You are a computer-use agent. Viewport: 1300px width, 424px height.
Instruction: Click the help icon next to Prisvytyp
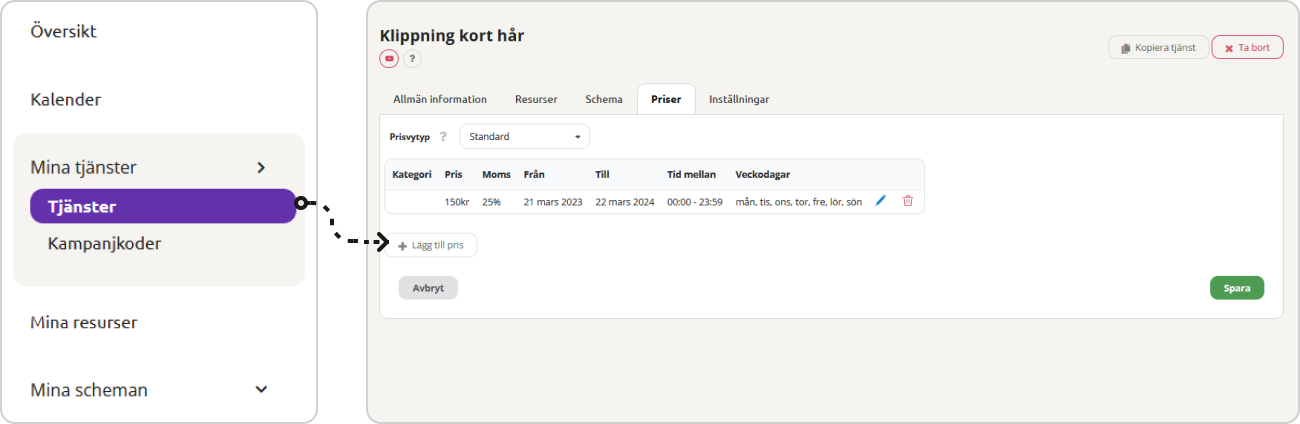coord(443,137)
